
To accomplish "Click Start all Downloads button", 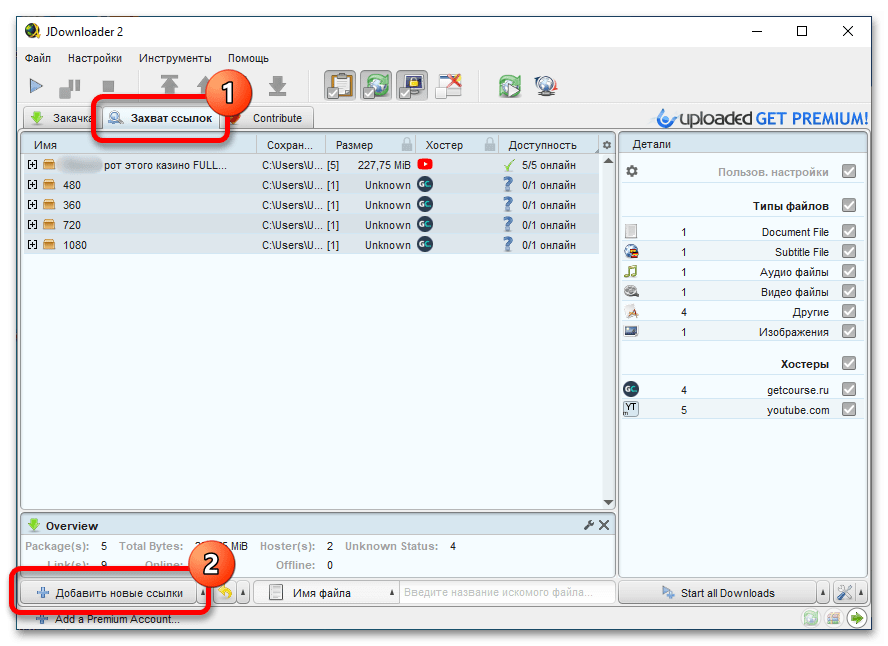I will click(718, 593).
